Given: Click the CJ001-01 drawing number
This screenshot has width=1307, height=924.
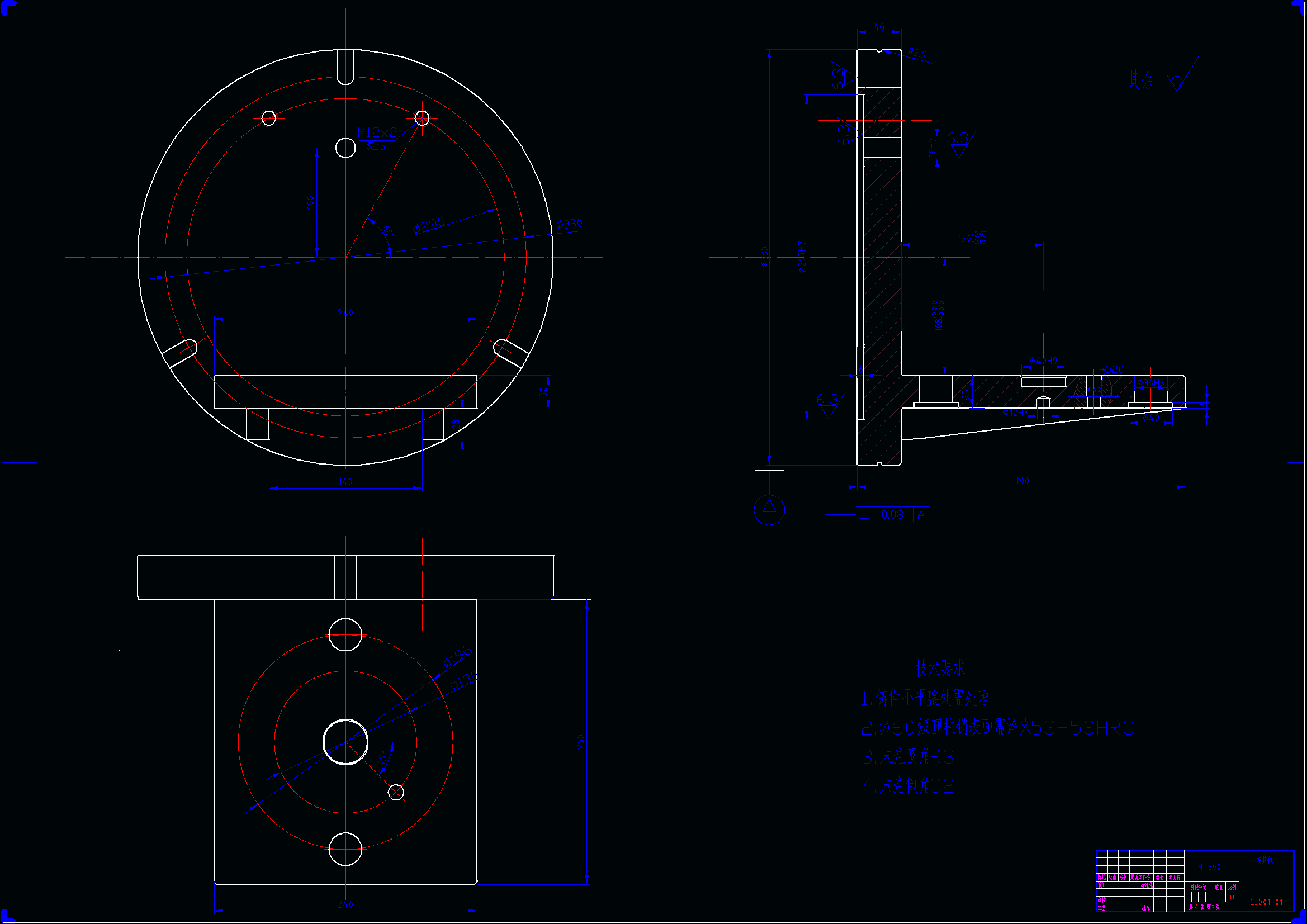Looking at the screenshot, I should [x=1266, y=902].
